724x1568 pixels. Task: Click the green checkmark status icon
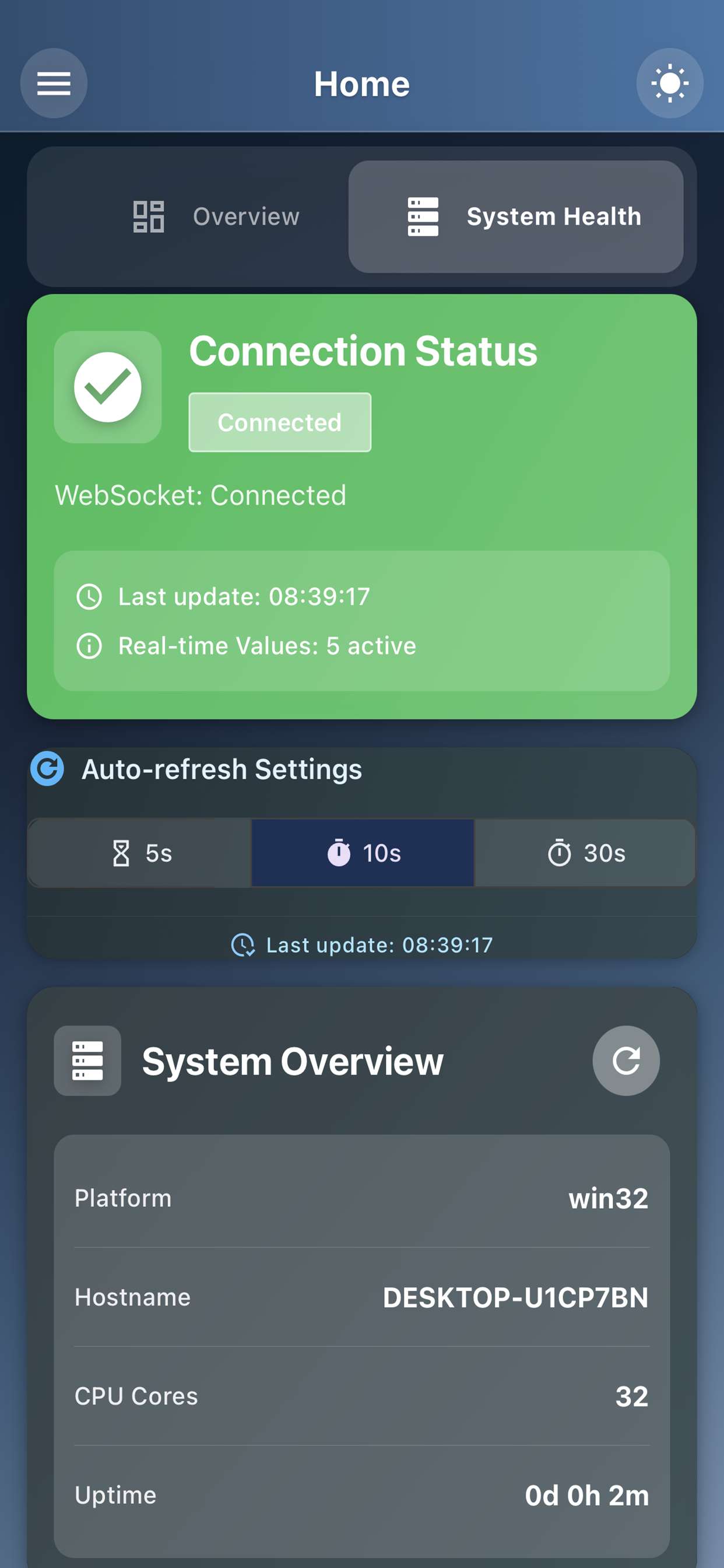(x=108, y=387)
